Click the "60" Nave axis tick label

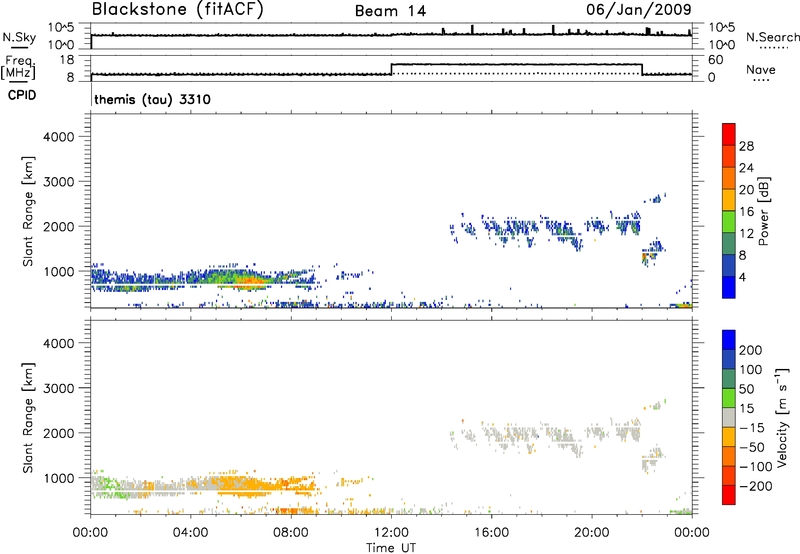click(x=715, y=60)
